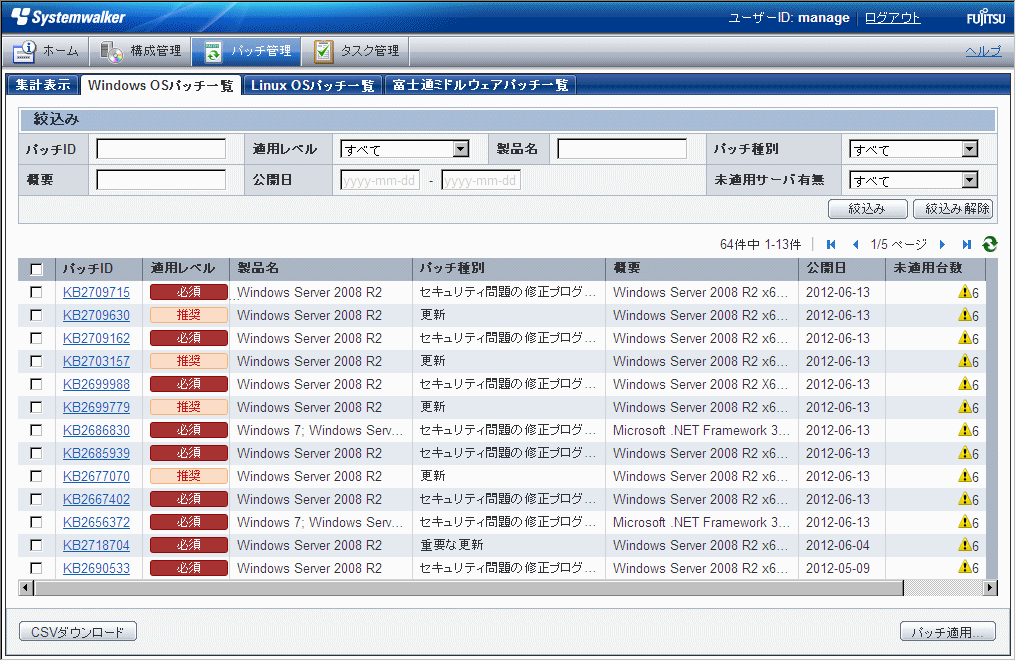
Task: Click the タスク管理 clipboard icon
Action: 323,51
